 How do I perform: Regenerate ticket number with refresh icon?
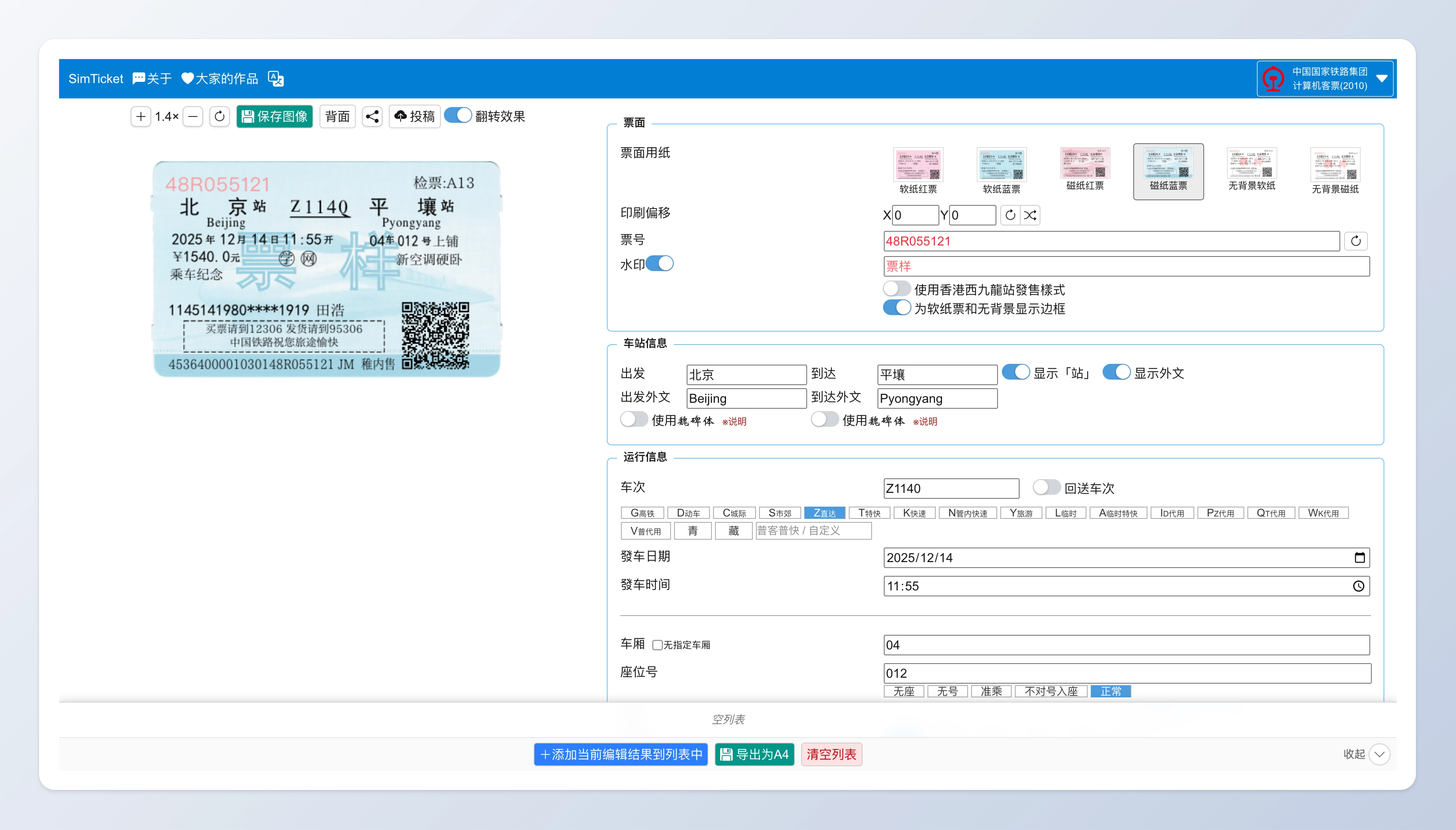(1356, 241)
